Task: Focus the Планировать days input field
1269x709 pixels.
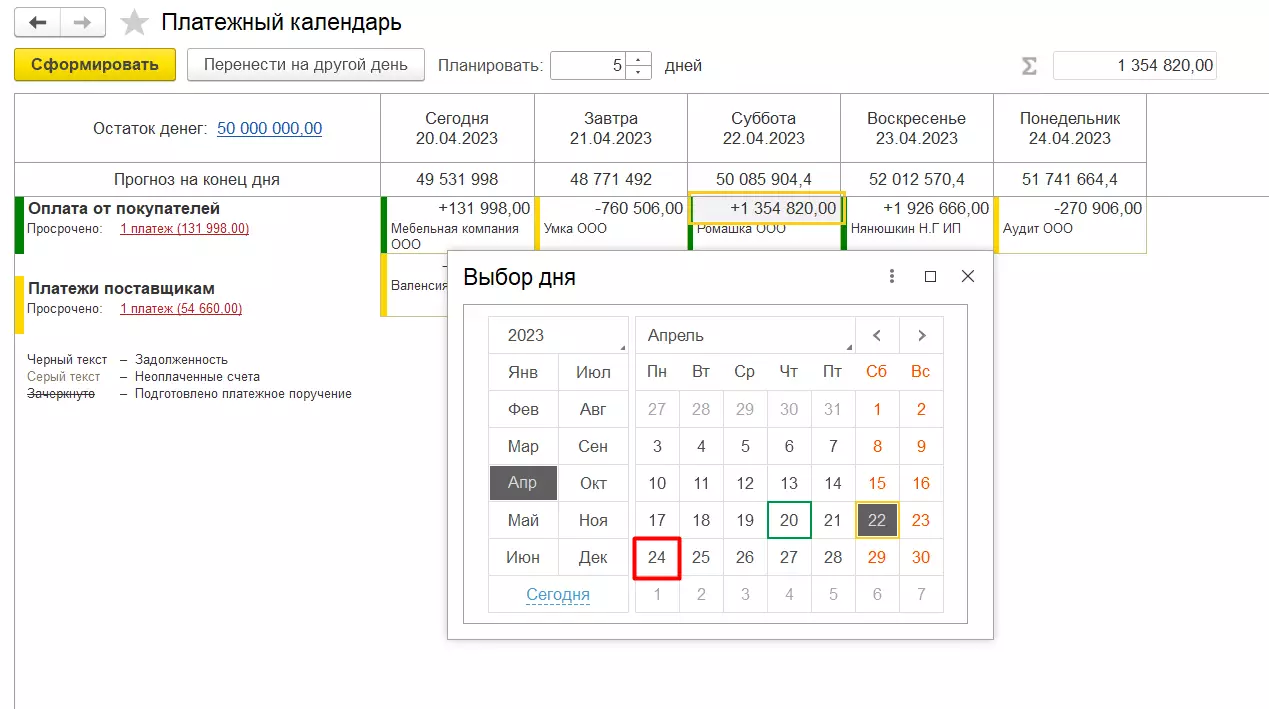Action: pos(588,66)
